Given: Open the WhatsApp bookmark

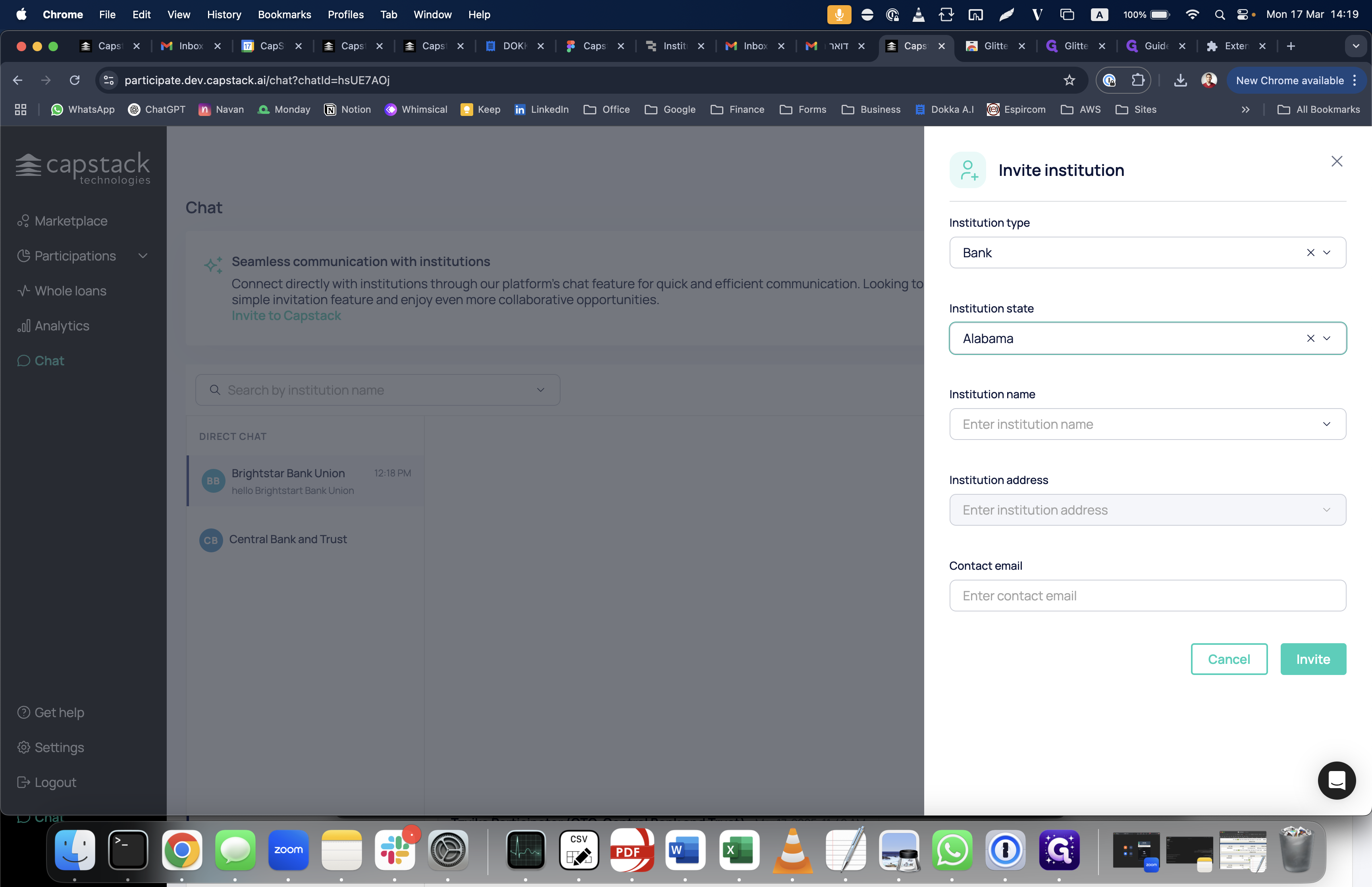Looking at the screenshot, I should coord(83,110).
